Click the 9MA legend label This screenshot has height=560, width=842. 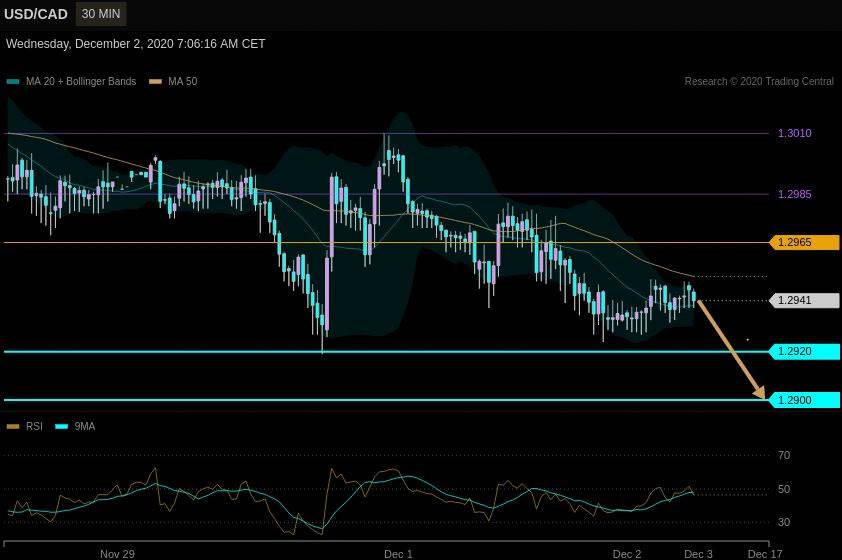tap(85, 426)
